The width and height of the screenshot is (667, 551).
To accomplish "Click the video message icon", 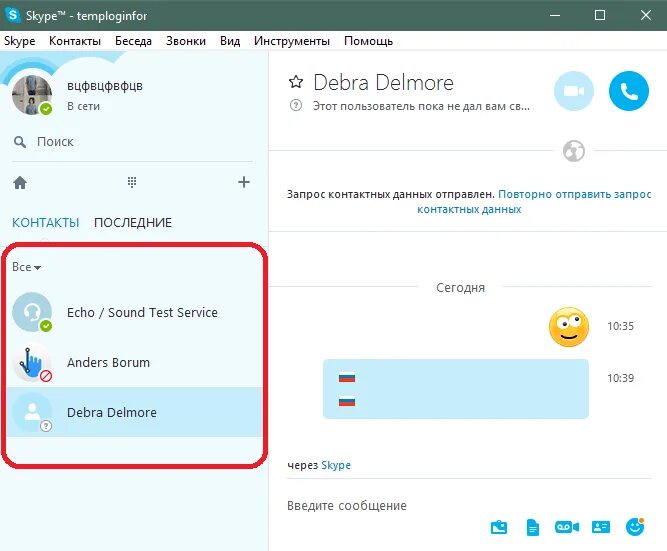I will [x=567, y=527].
